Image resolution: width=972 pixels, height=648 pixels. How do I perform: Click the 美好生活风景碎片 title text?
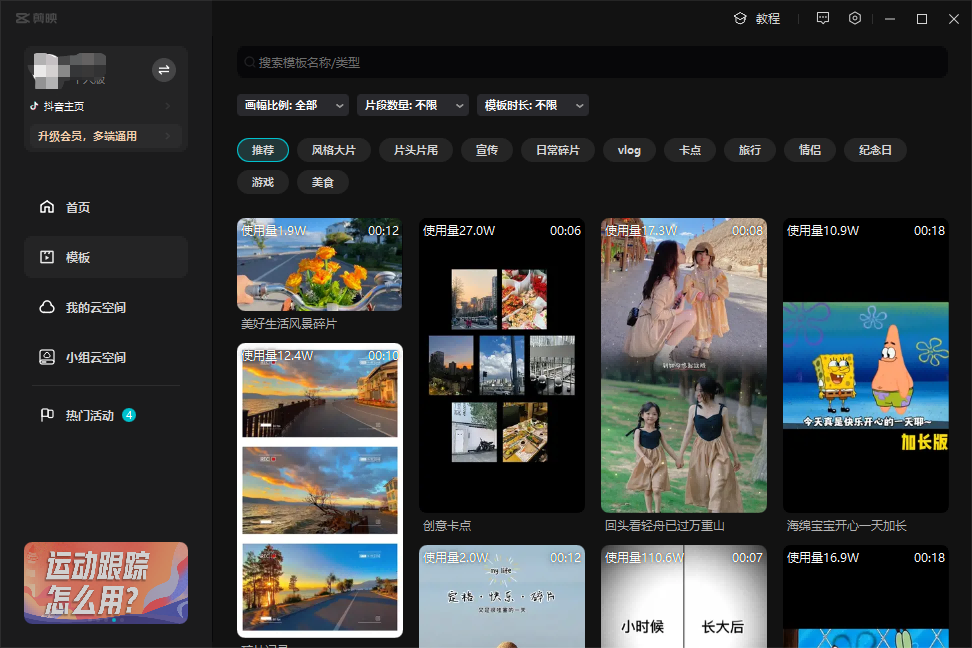coord(289,324)
